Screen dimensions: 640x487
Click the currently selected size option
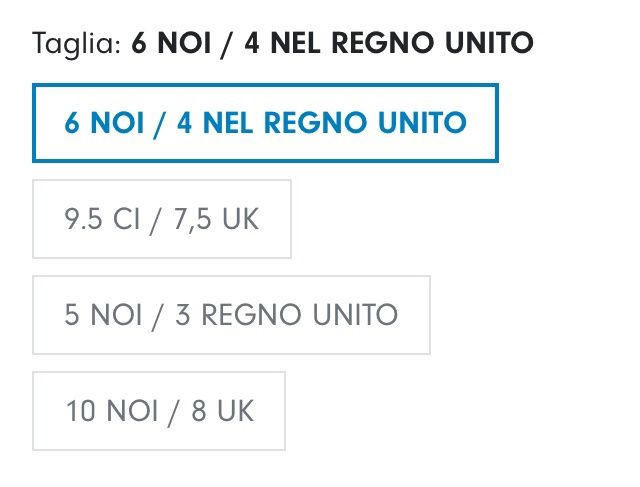pyautogui.click(x=265, y=123)
